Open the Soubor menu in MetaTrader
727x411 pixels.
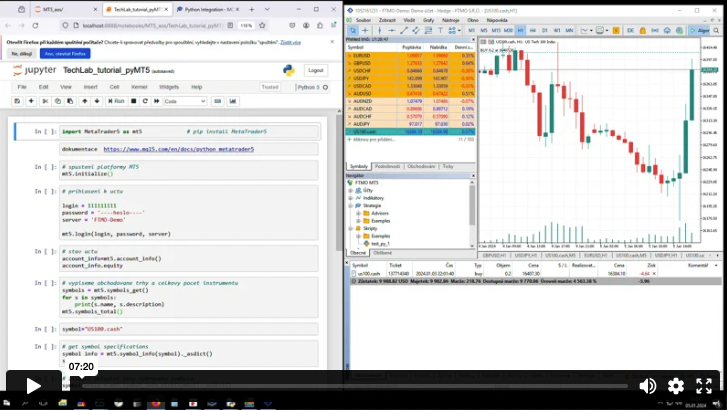364,20
